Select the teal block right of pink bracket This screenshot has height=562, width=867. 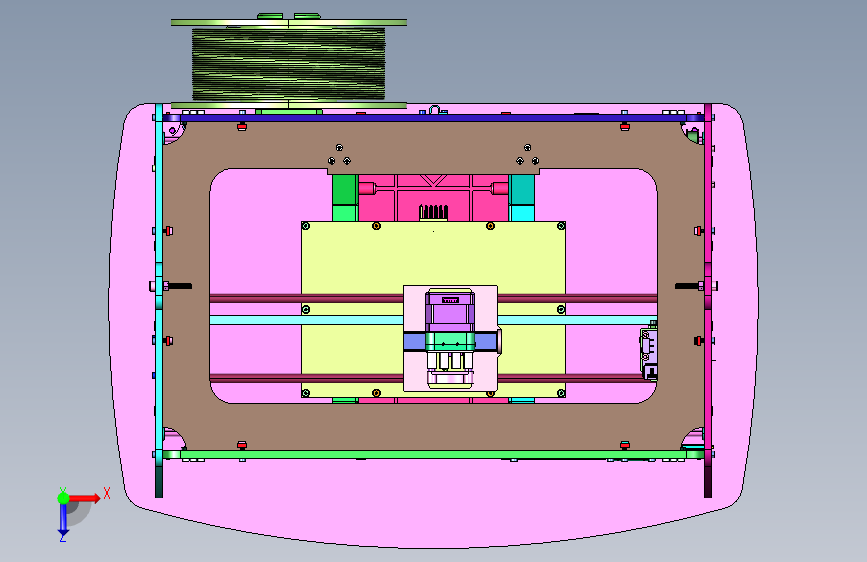coord(522,198)
